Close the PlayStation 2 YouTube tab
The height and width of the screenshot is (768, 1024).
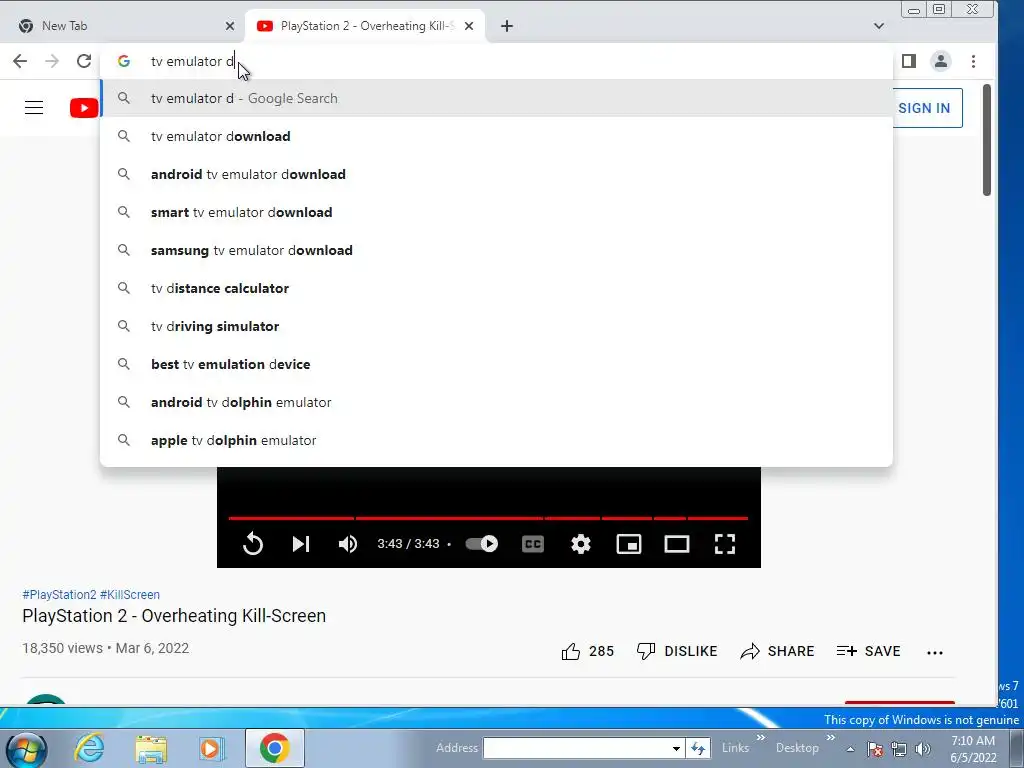tap(469, 26)
